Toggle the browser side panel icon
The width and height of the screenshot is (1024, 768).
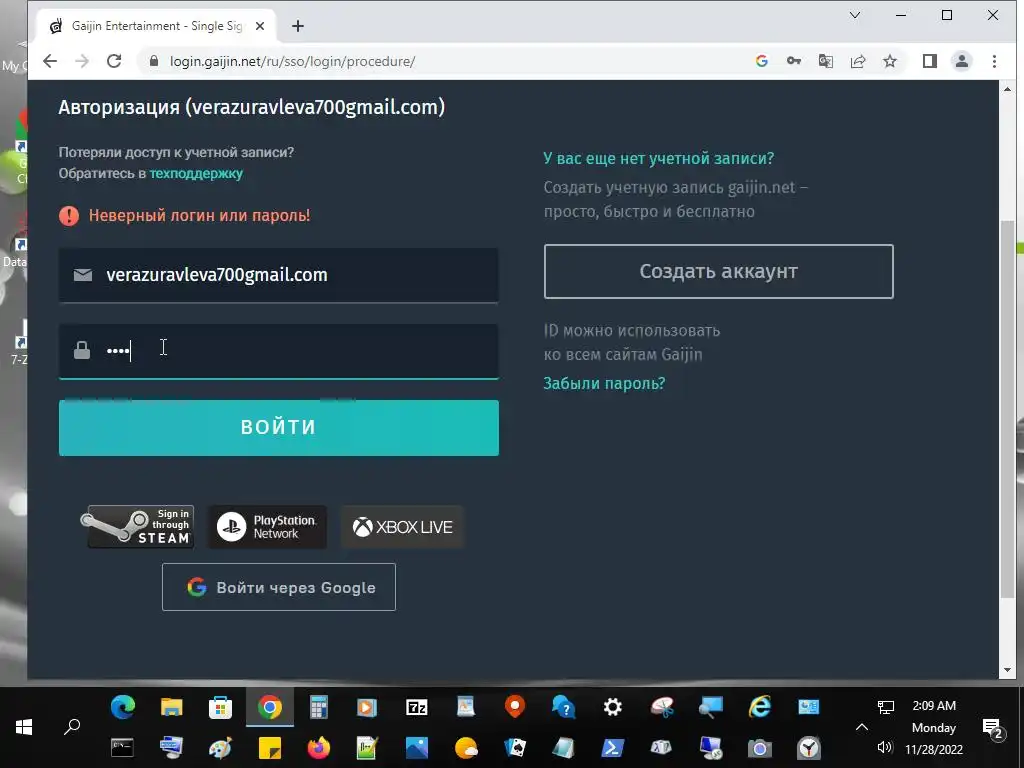coord(929,61)
